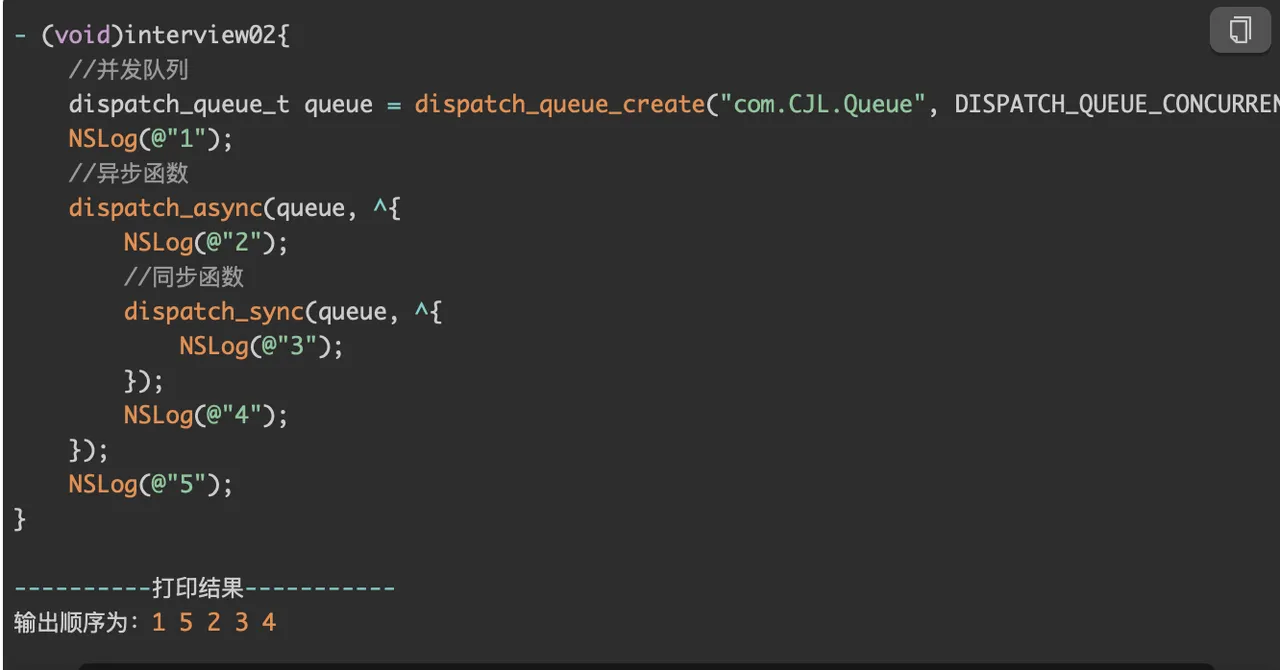Click the NSLog(@"5") statement
1280x670 pixels.
pyautogui.click(x=151, y=484)
